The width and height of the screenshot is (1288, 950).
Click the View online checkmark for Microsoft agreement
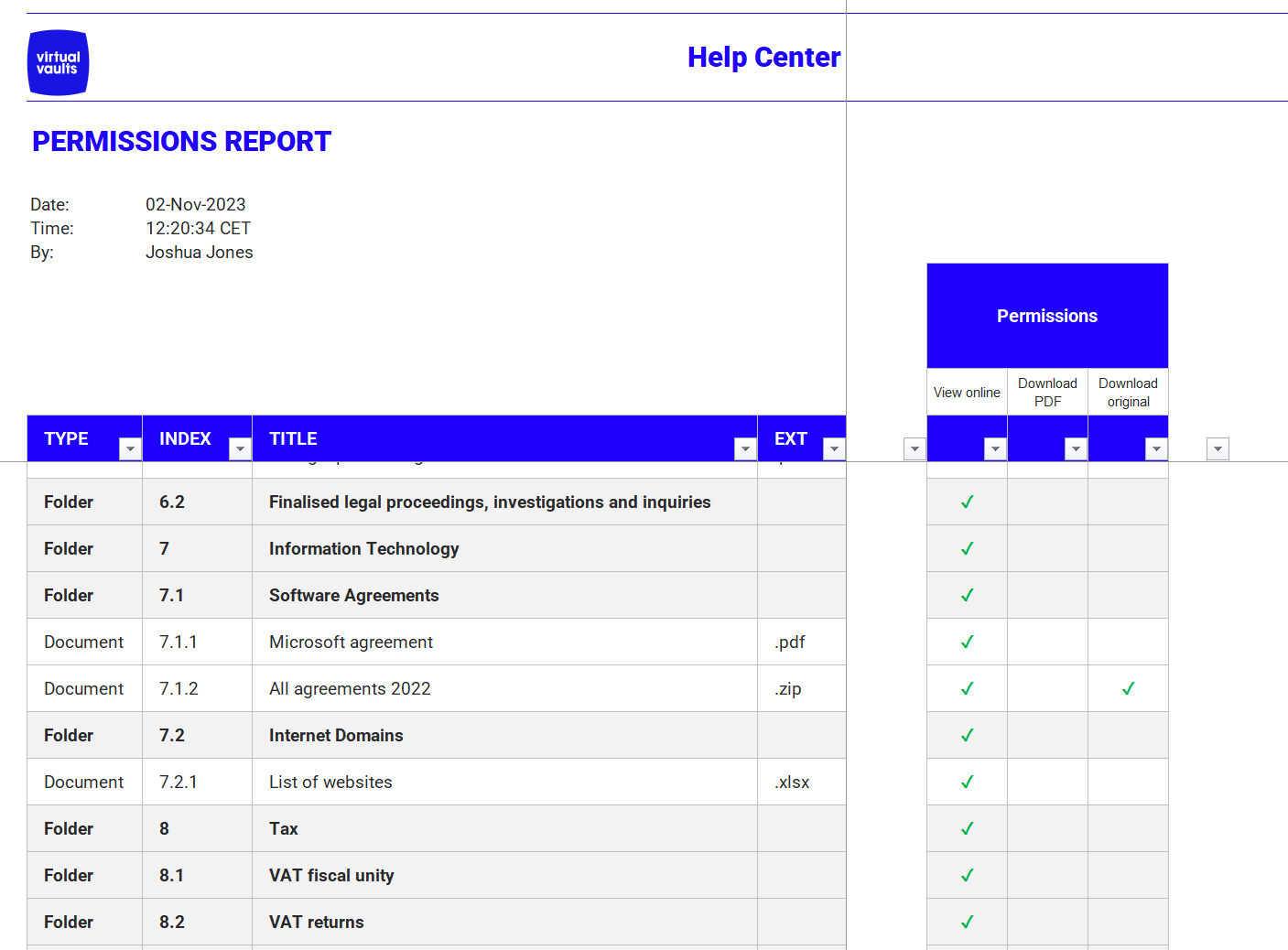tap(967, 642)
